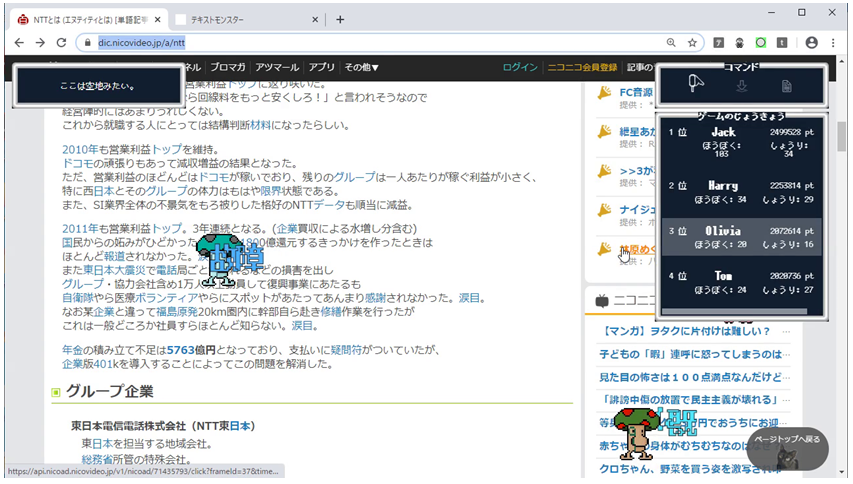Click the グループ企業 section heading

pyautogui.click(x=109, y=391)
